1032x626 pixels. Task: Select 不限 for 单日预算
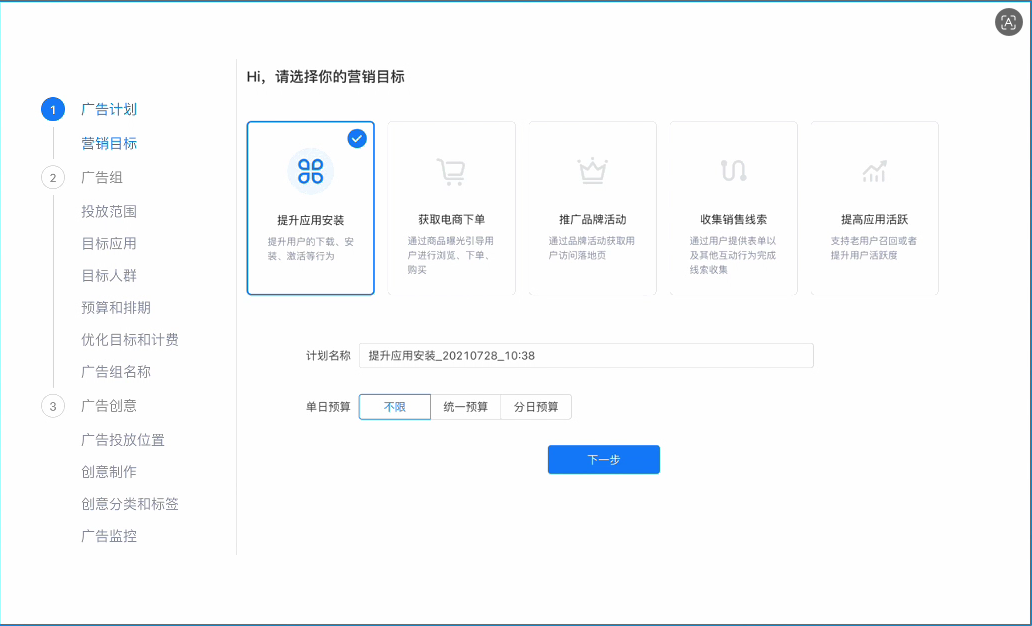(394, 407)
